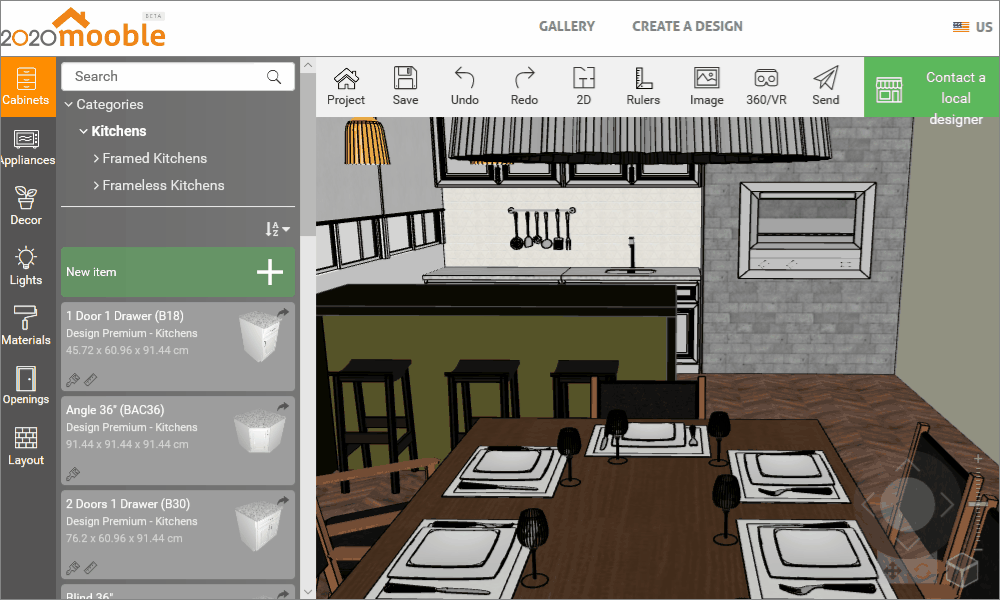Click paintbrush icon on 1 Door 1 Drawer (B18)
Viewport: 1000px width, 600px height.
point(73,381)
